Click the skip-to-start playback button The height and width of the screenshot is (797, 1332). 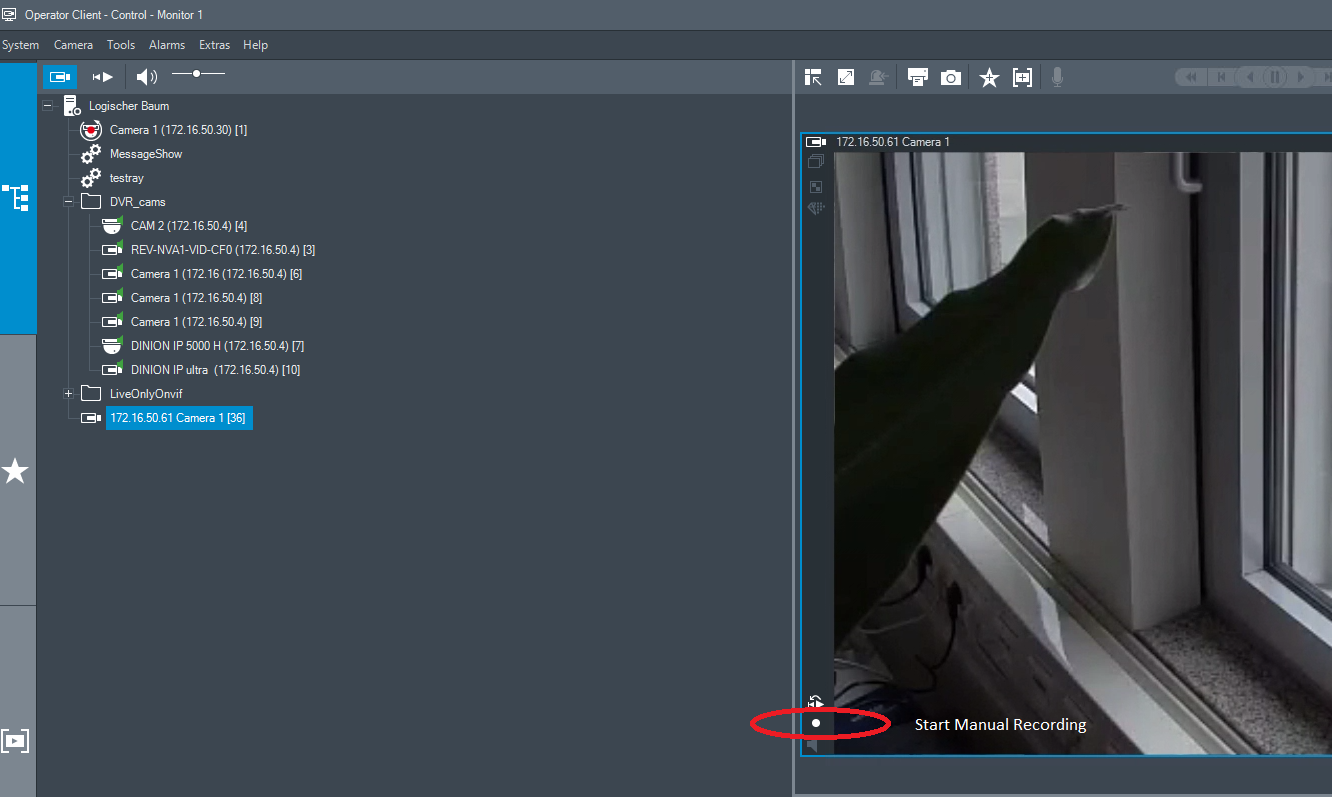click(x=1221, y=77)
